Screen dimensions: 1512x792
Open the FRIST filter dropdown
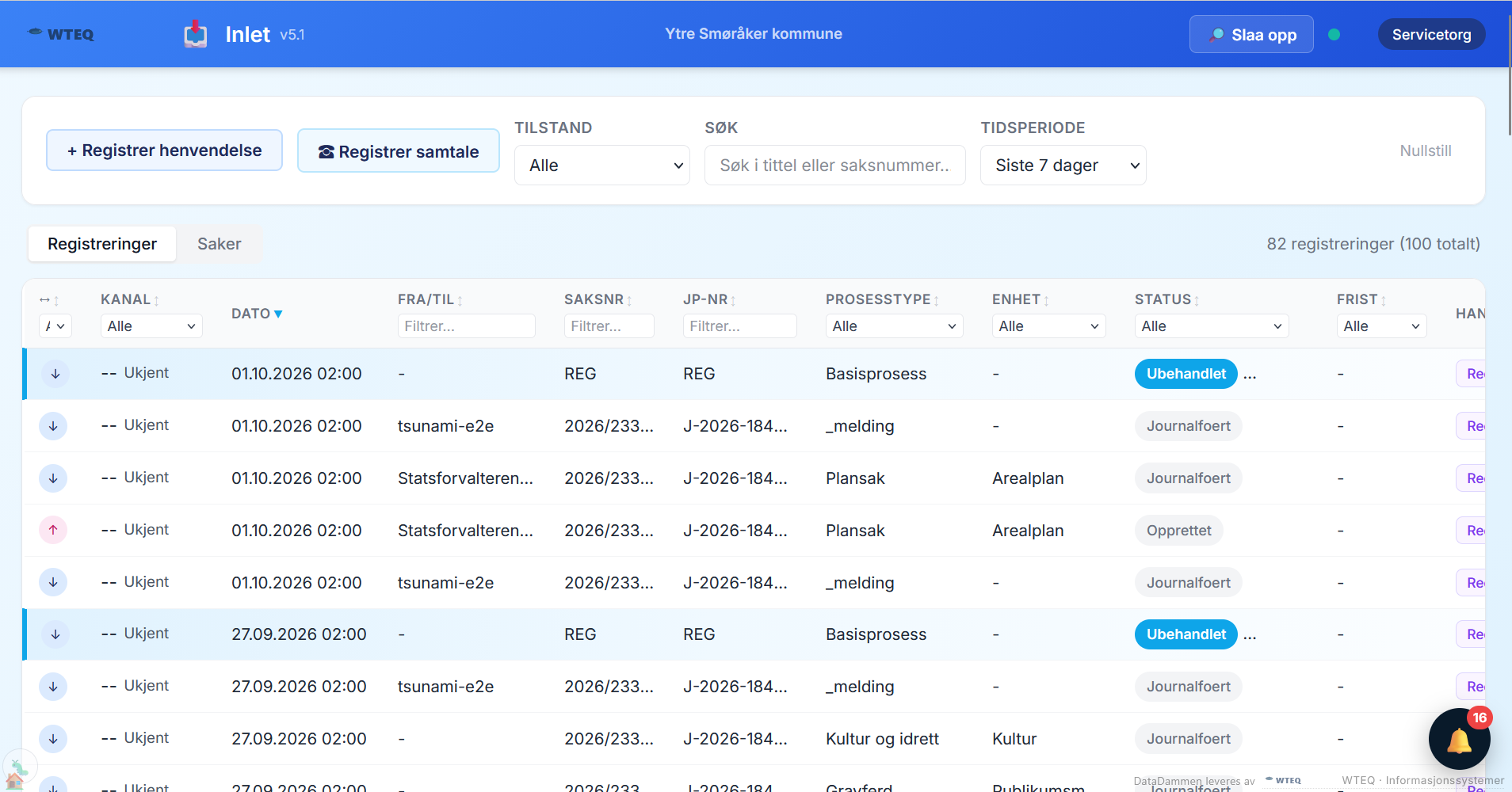coord(1382,326)
